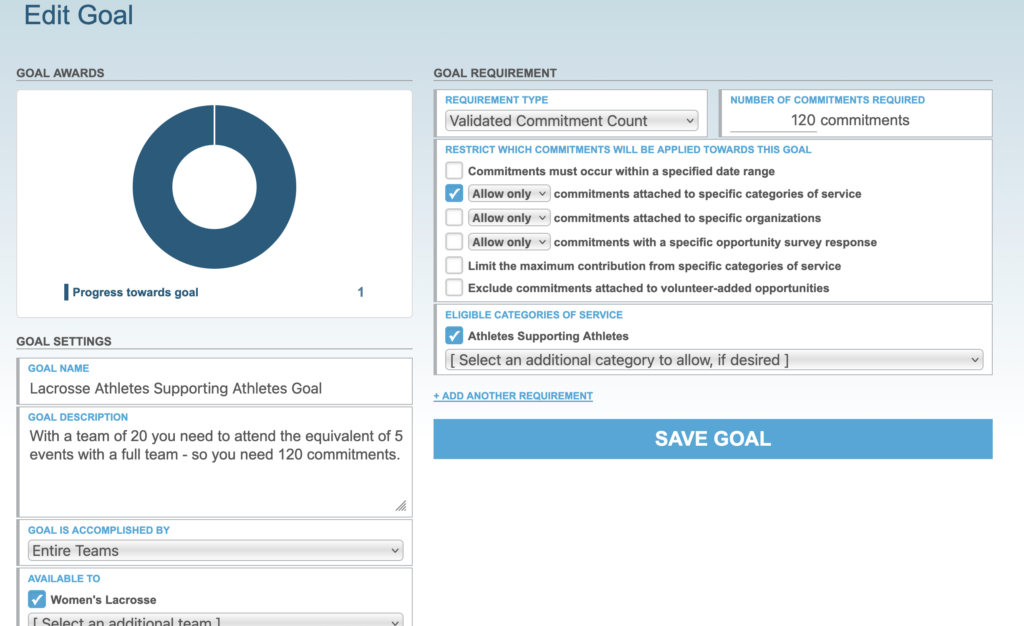Check the specific organizations restriction box
Viewport: 1024px width, 626px height.
pyautogui.click(x=454, y=218)
